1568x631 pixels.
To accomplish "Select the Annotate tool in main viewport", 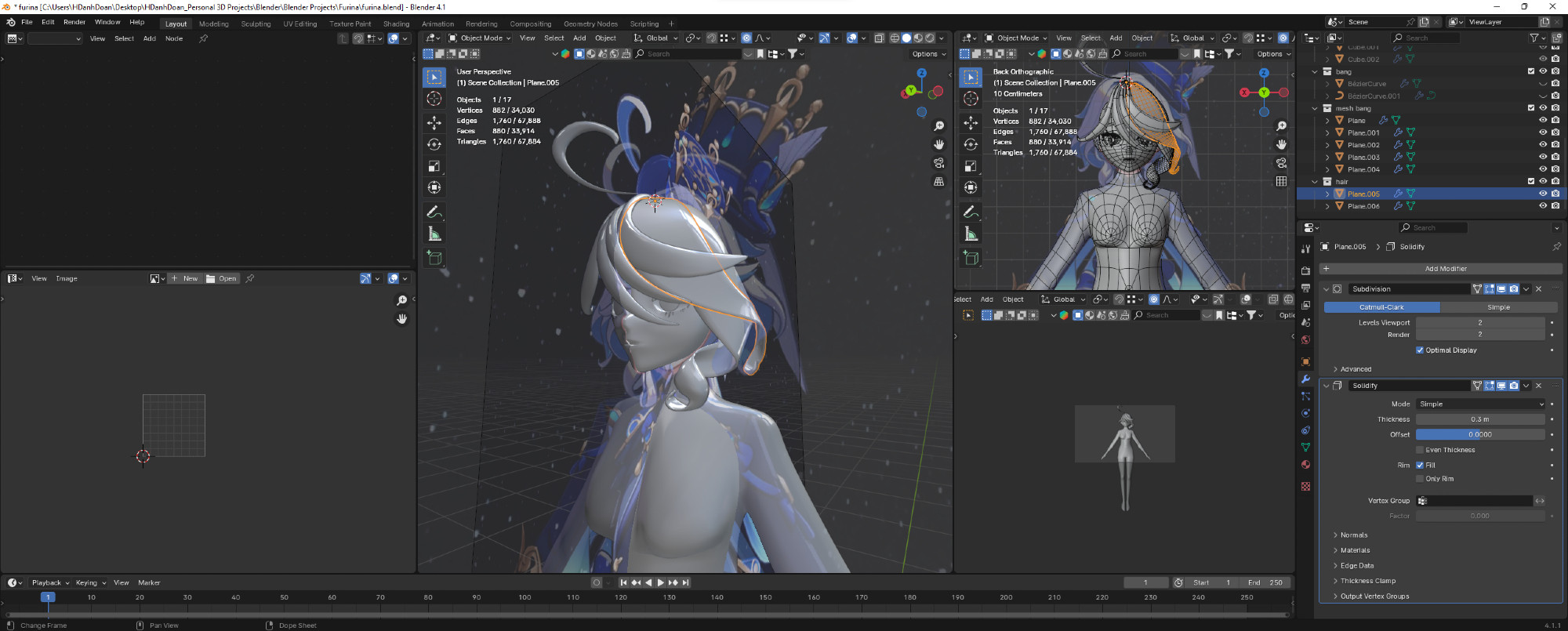I will [434, 212].
